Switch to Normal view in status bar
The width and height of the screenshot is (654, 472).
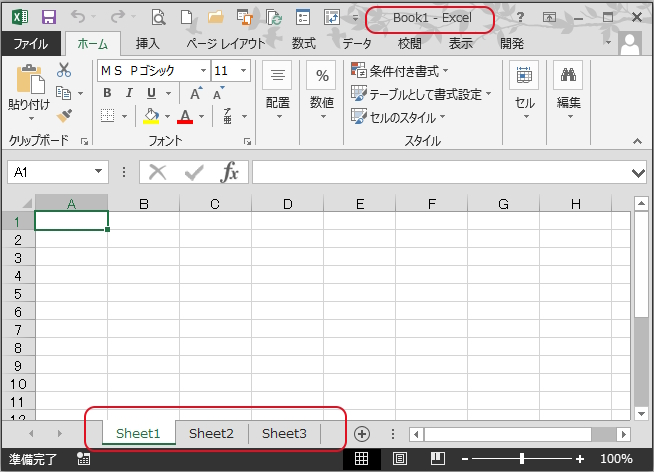[x=361, y=459]
